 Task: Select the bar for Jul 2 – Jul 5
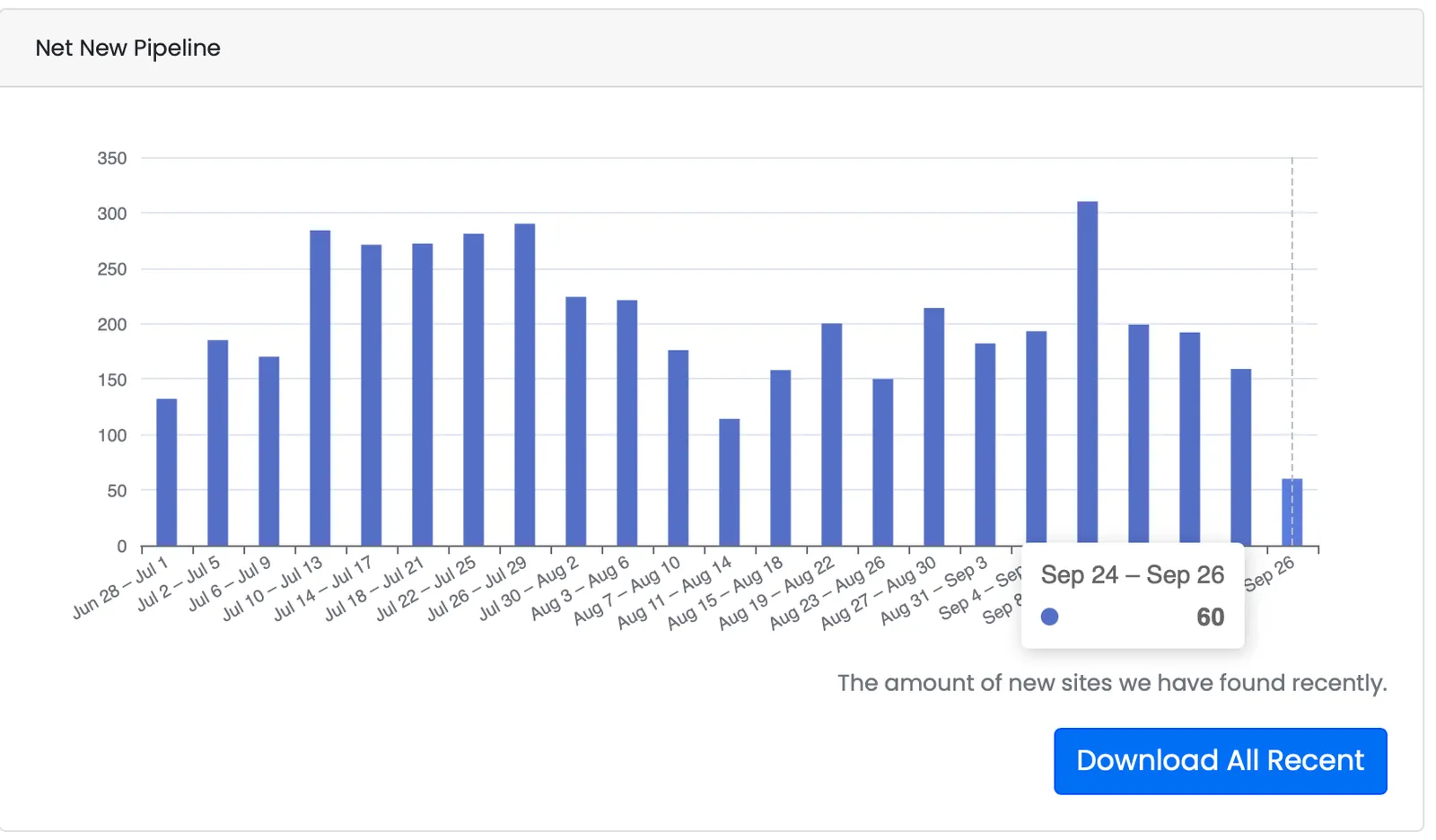[217, 442]
